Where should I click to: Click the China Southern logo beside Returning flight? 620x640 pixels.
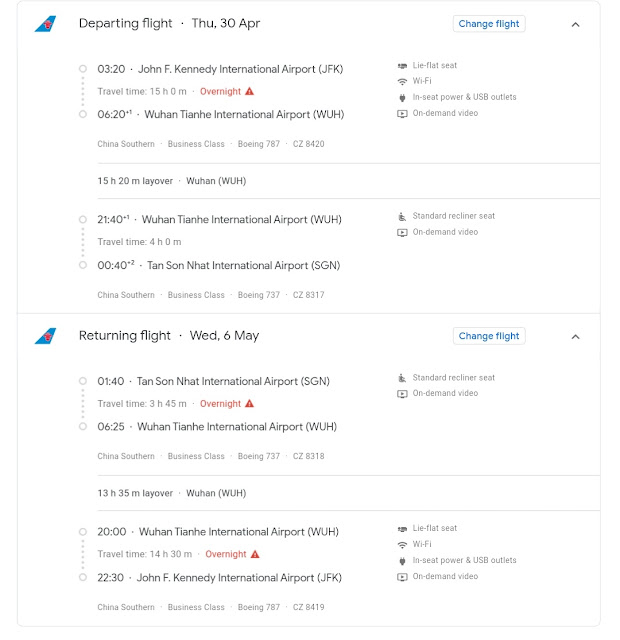[x=45, y=336]
